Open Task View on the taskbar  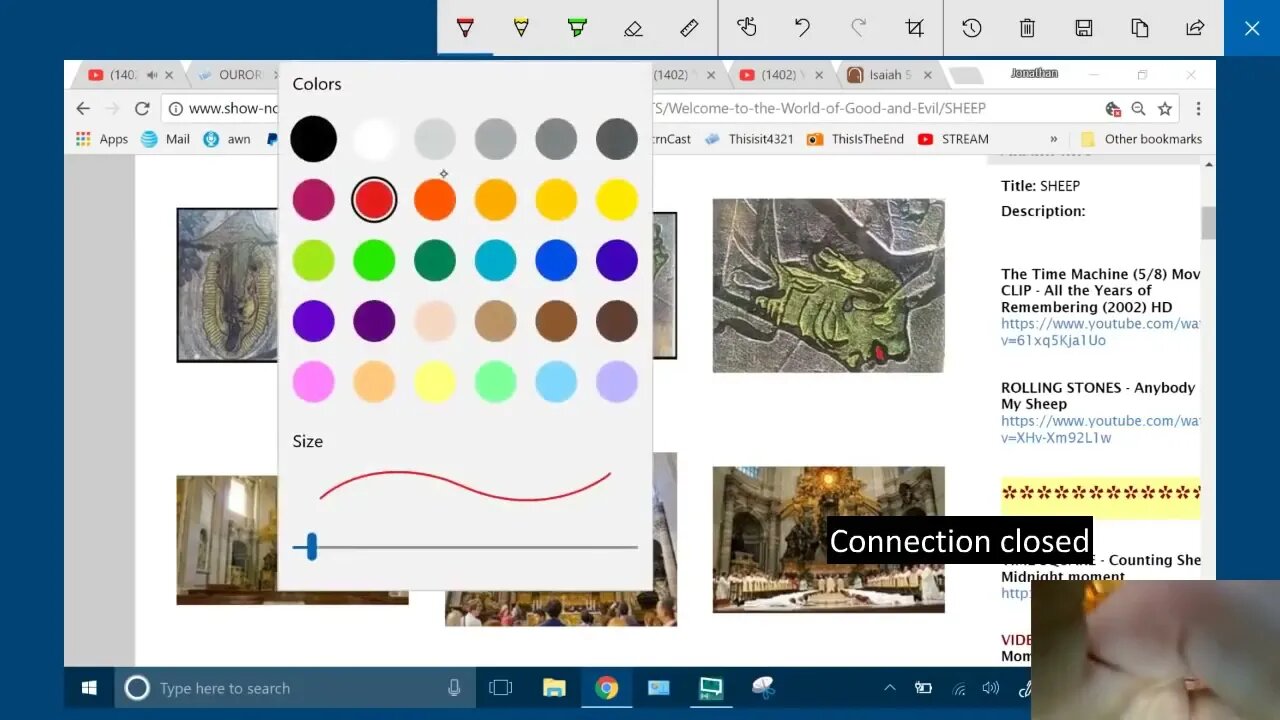(500, 688)
